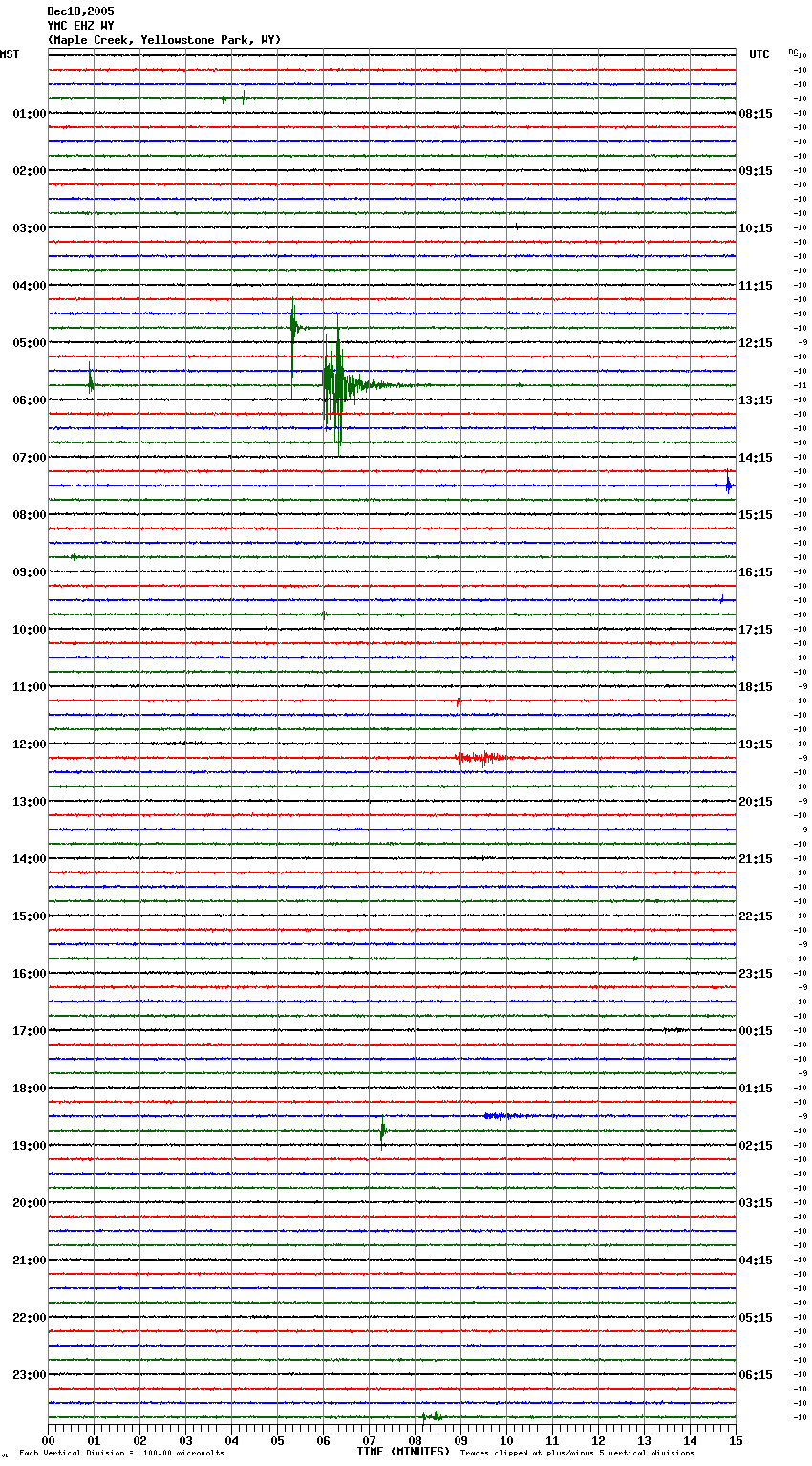Viewport: 812px width, 1466px height.
Task: Click the date header Dec18,2005
Action: (80, 11)
